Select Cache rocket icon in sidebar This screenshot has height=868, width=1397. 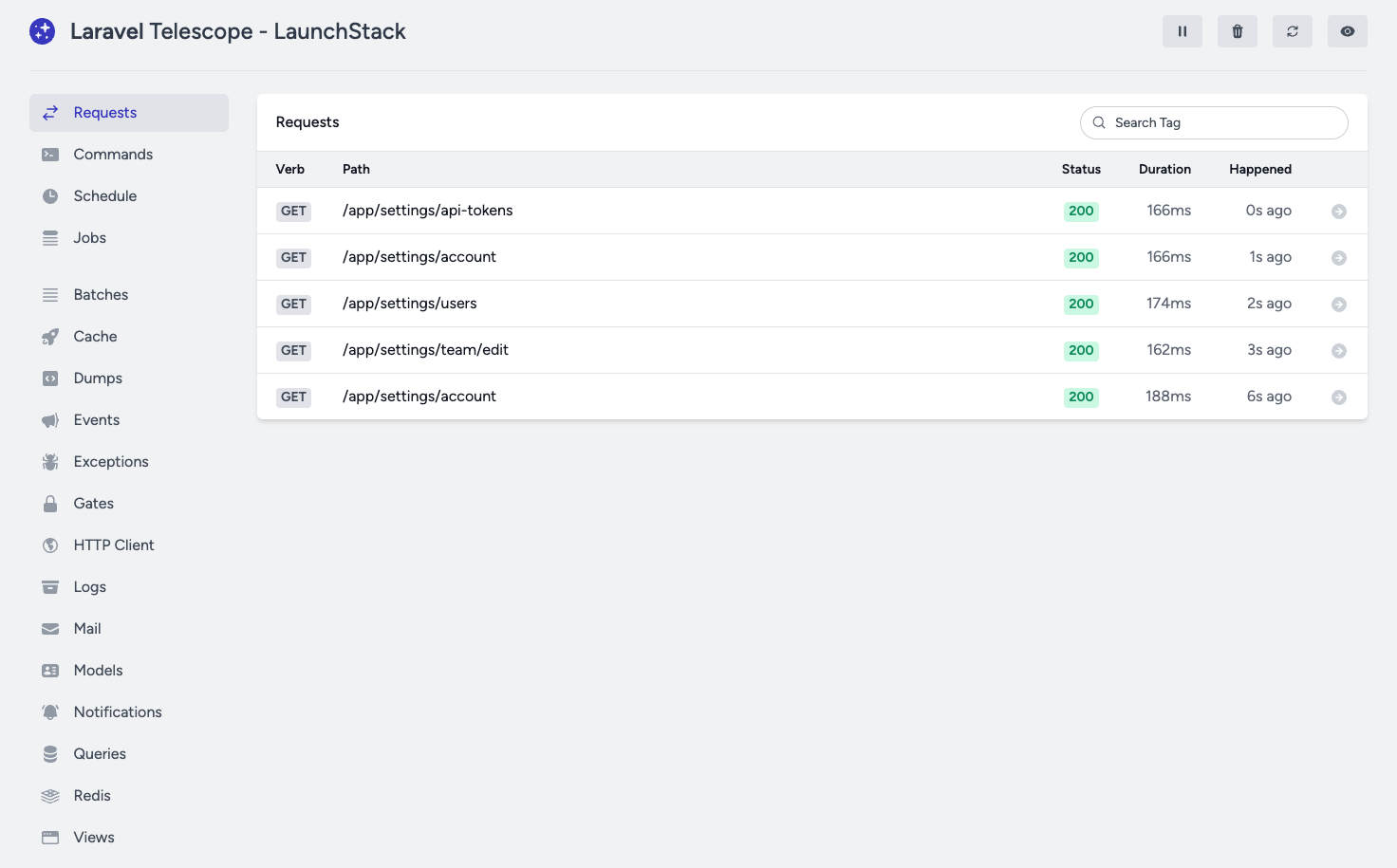(50, 337)
